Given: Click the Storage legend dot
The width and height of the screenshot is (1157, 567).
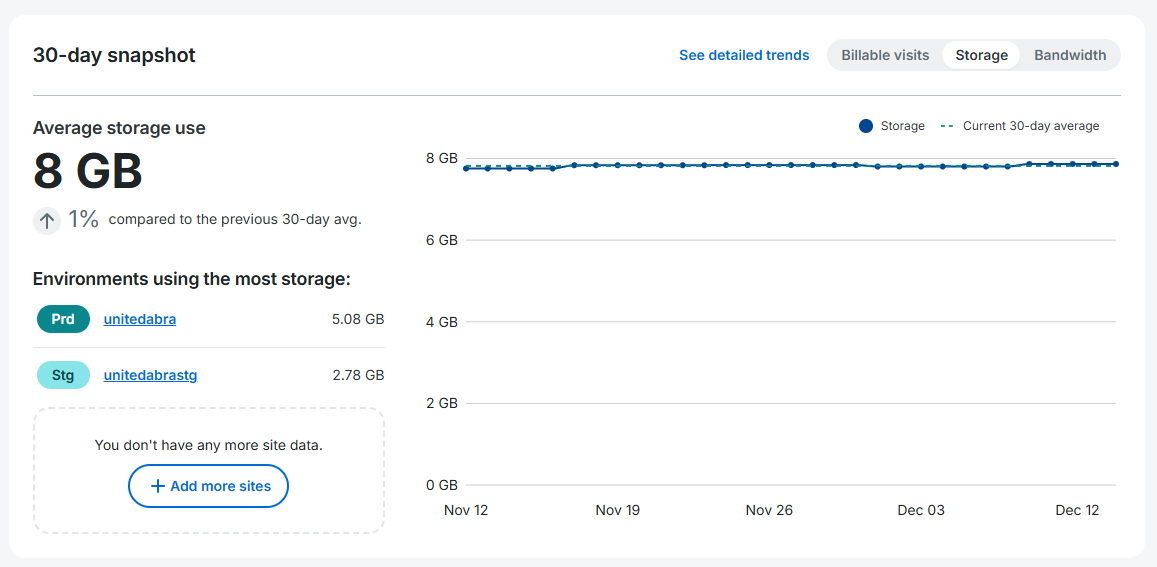Looking at the screenshot, I should pyautogui.click(x=866, y=126).
